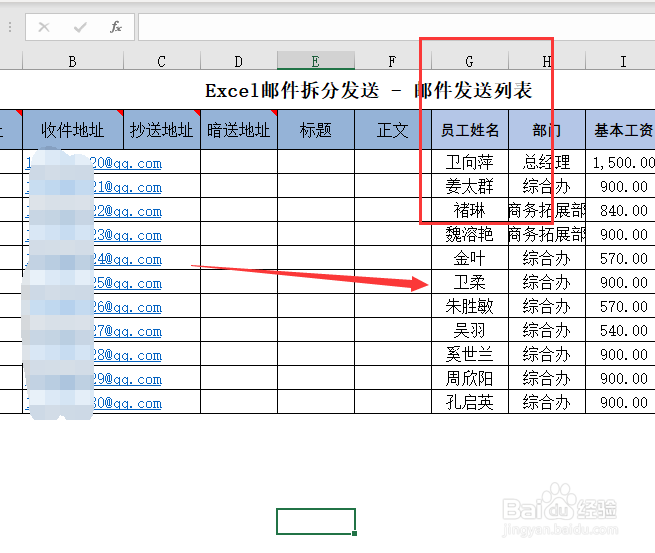Open the email link ending 30@qq.com

tap(126, 403)
